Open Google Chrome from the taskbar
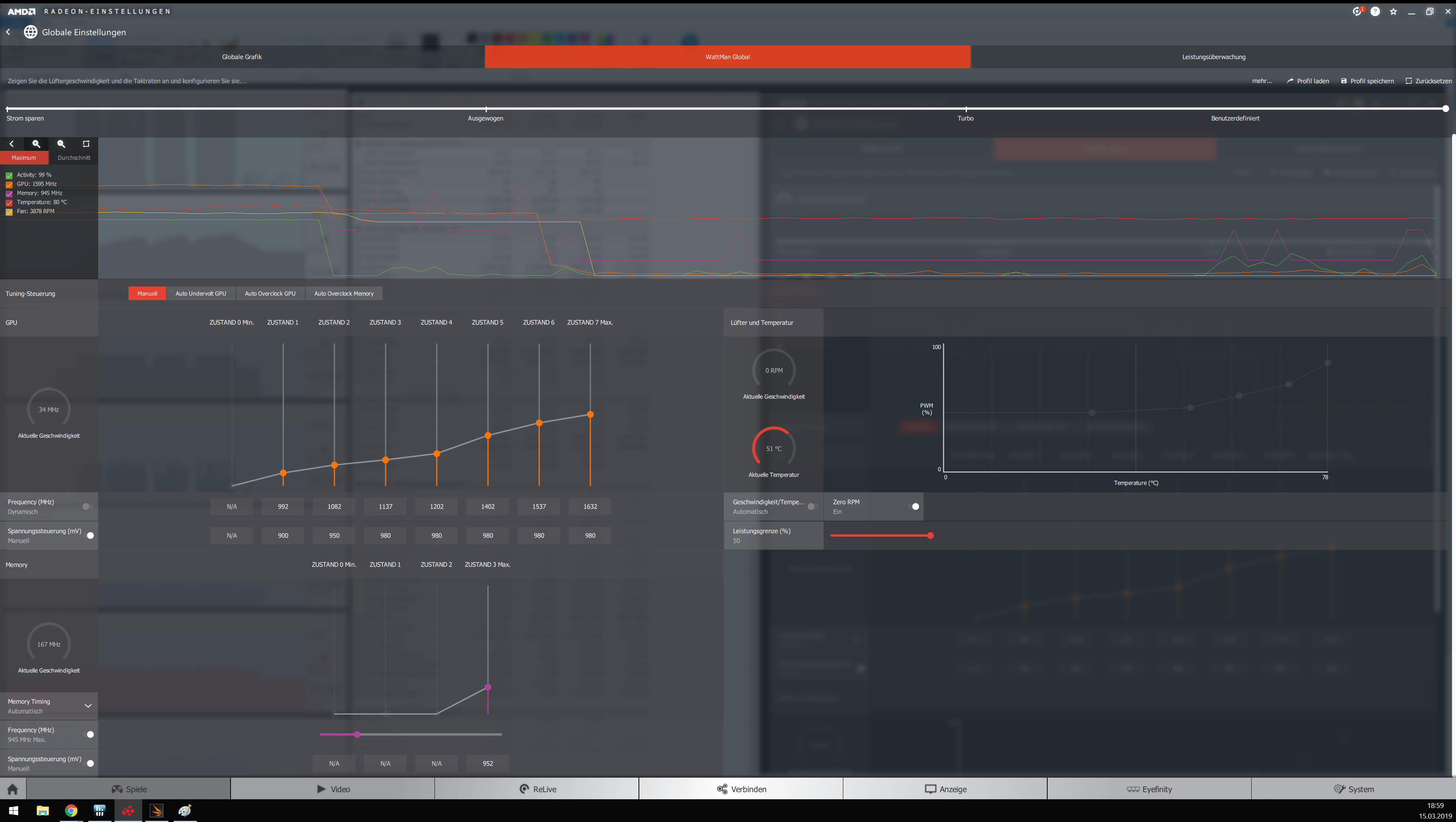Image resolution: width=1456 pixels, height=822 pixels. pyautogui.click(x=71, y=811)
